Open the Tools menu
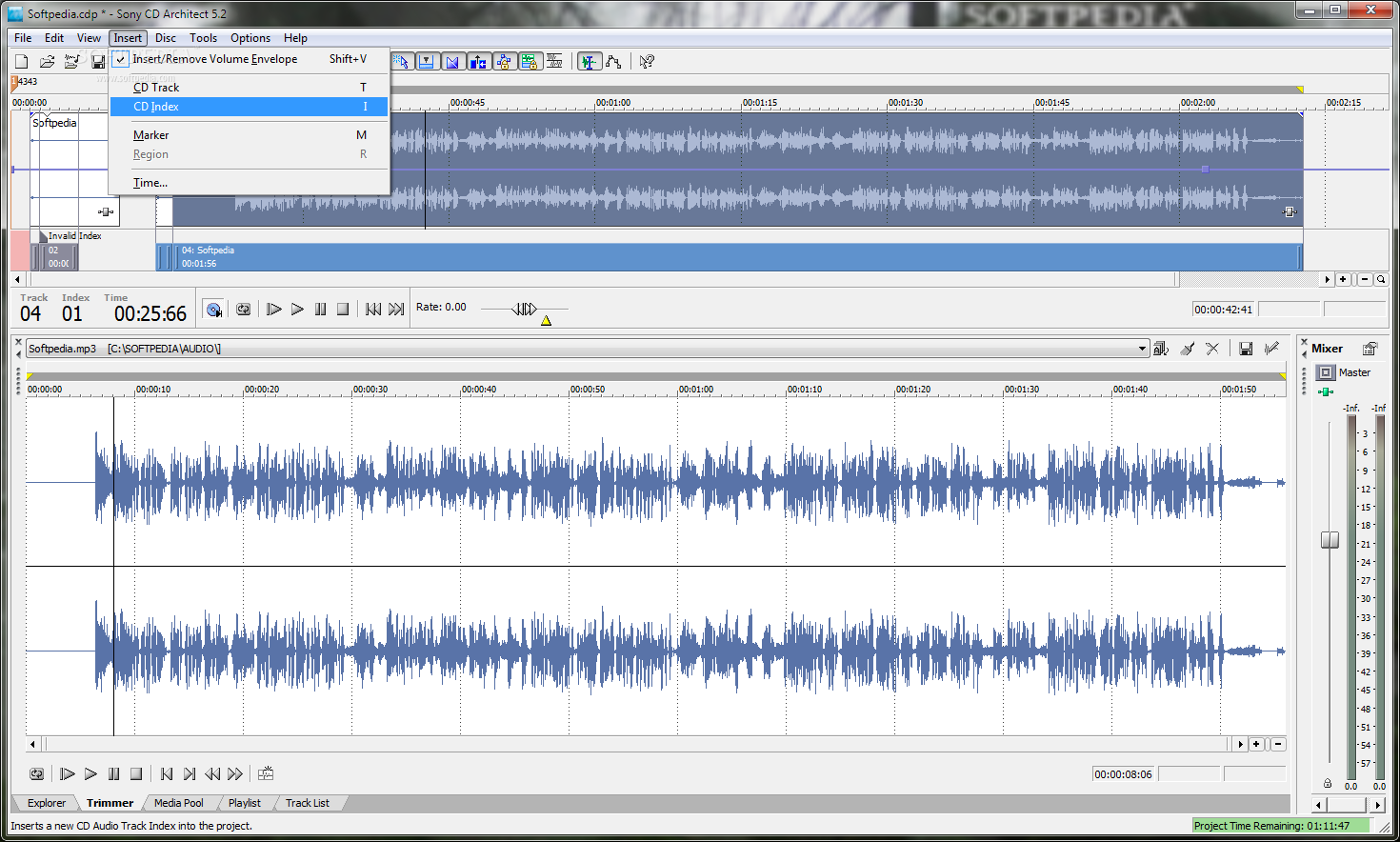This screenshot has height=842, width=1400. pos(203,38)
